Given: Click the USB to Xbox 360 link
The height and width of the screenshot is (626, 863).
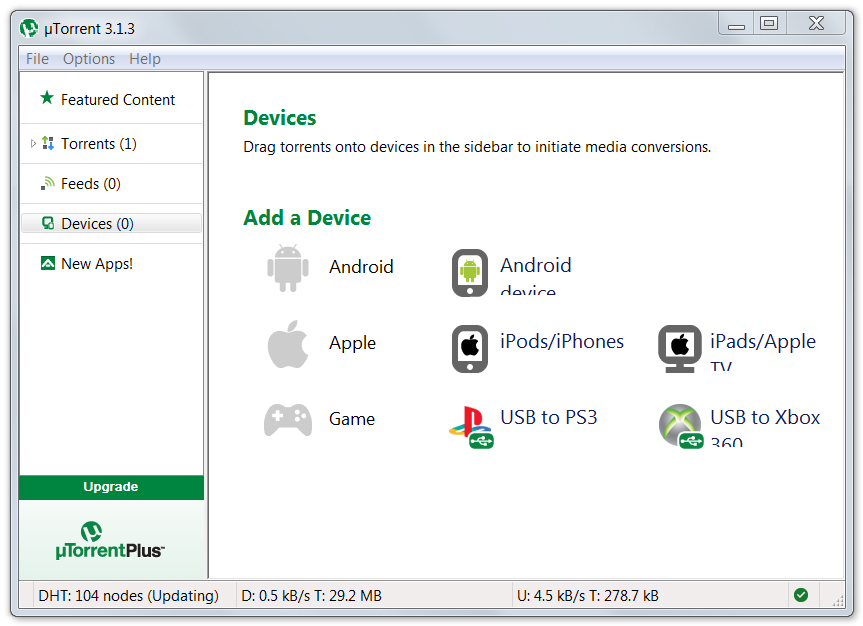Looking at the screenshot, I should 765,427.
